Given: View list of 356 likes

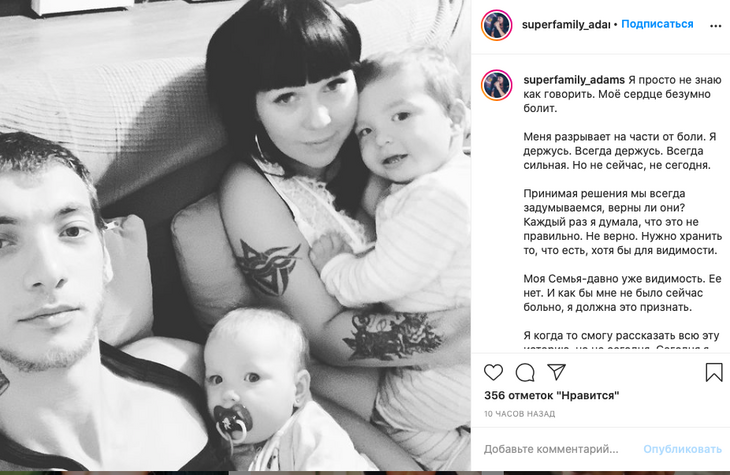Looking at the screenshot, I should (552, 395).
